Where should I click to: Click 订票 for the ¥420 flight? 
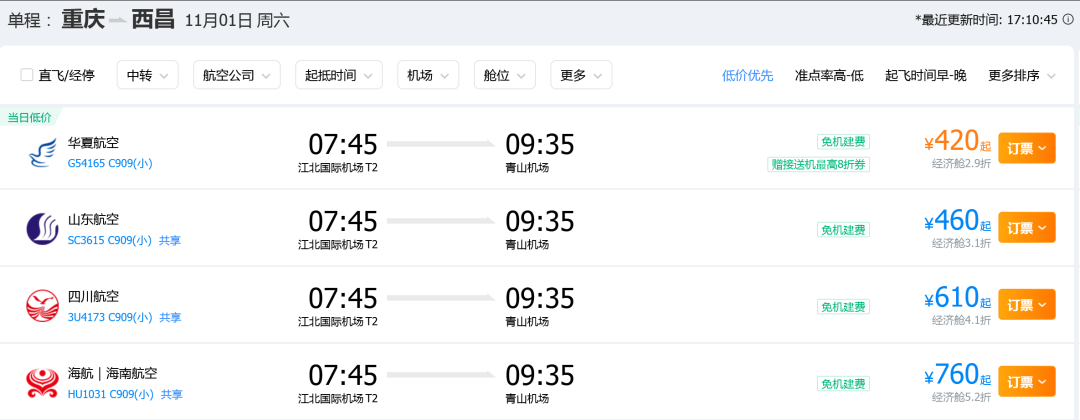tap(1026, 148)
